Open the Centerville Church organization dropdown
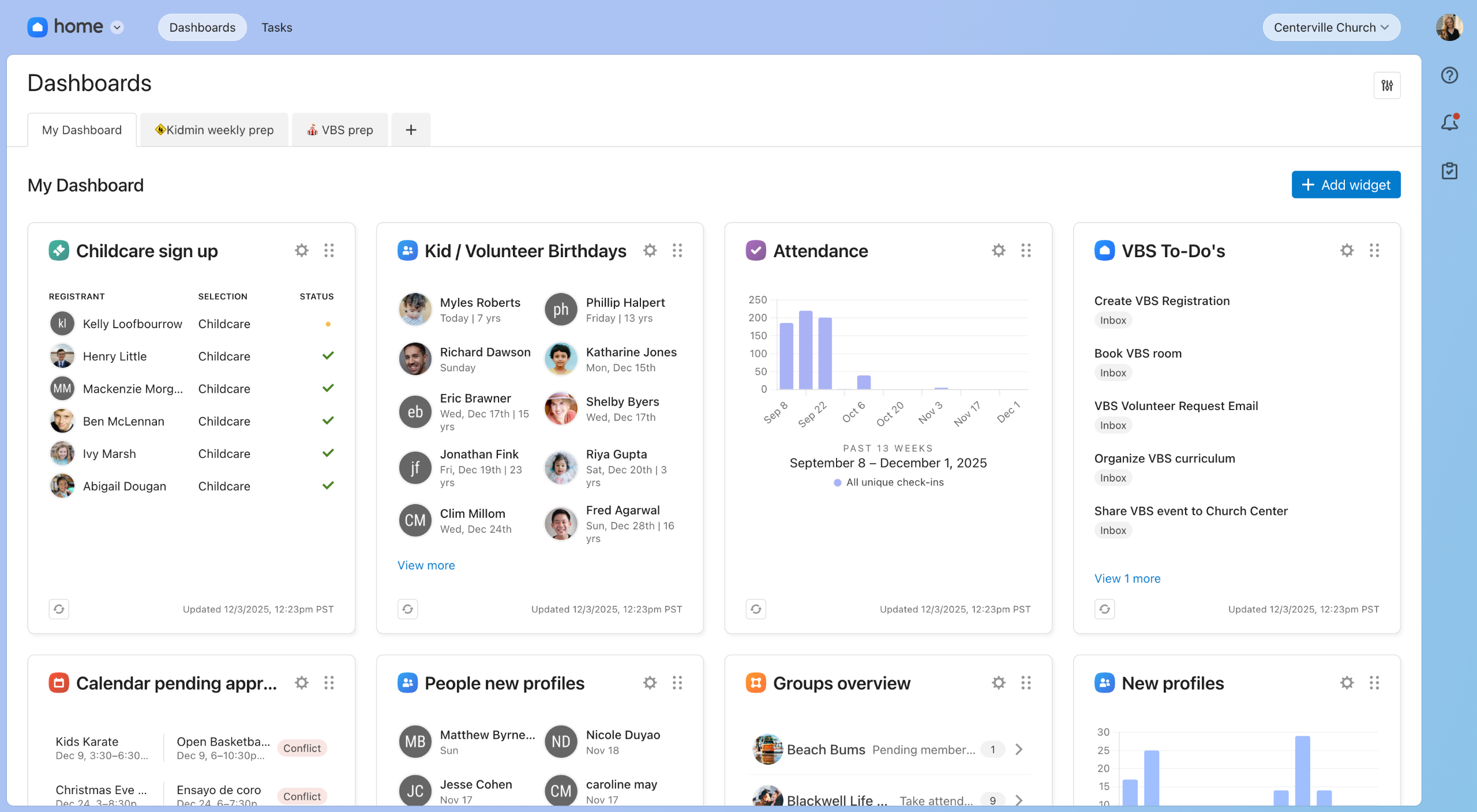 click(1331, 28)
